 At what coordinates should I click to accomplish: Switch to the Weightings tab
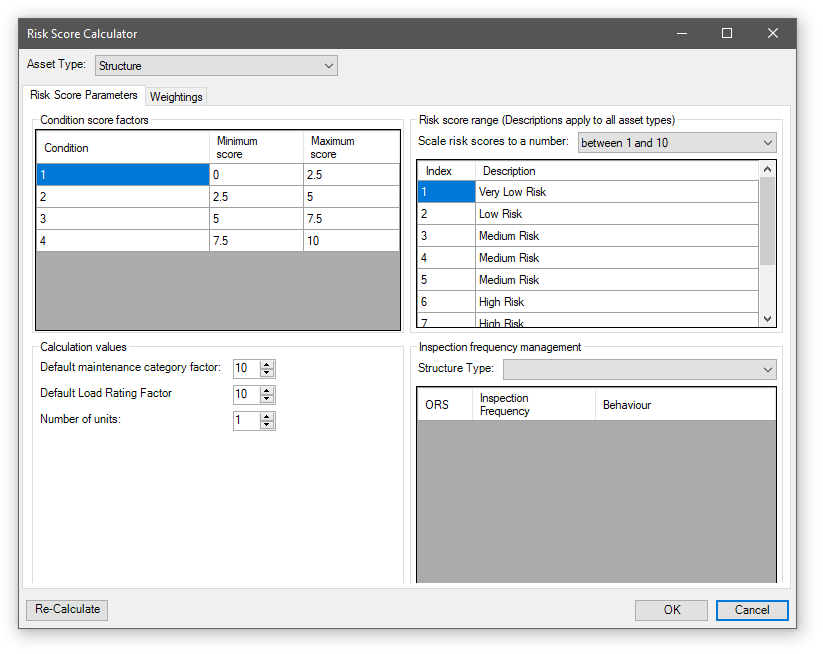pyautogui.click(x=176, y=97)
